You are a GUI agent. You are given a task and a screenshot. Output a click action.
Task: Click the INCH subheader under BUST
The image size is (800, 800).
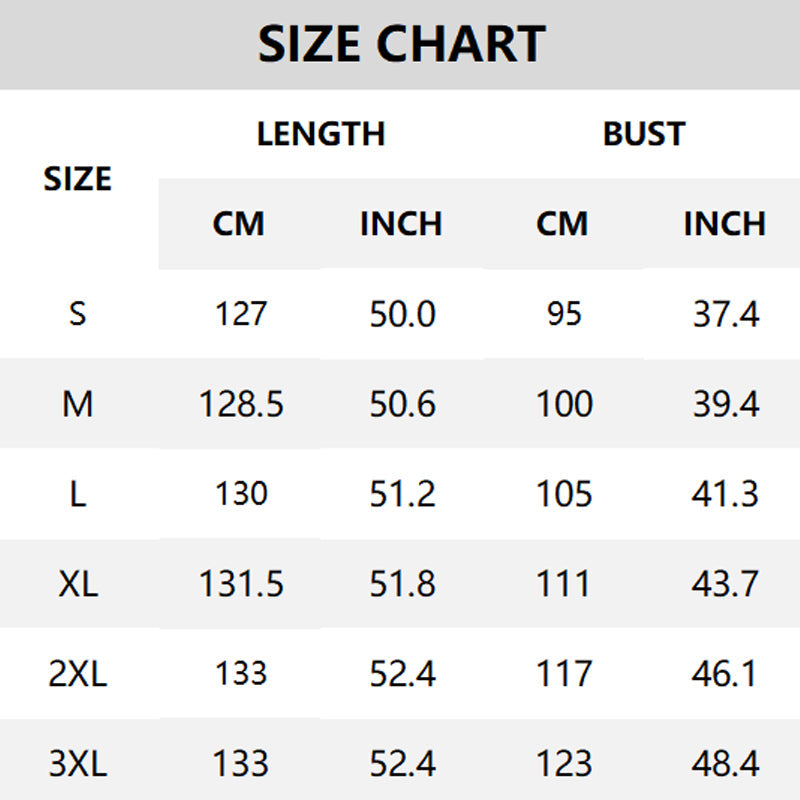(725, 224)
